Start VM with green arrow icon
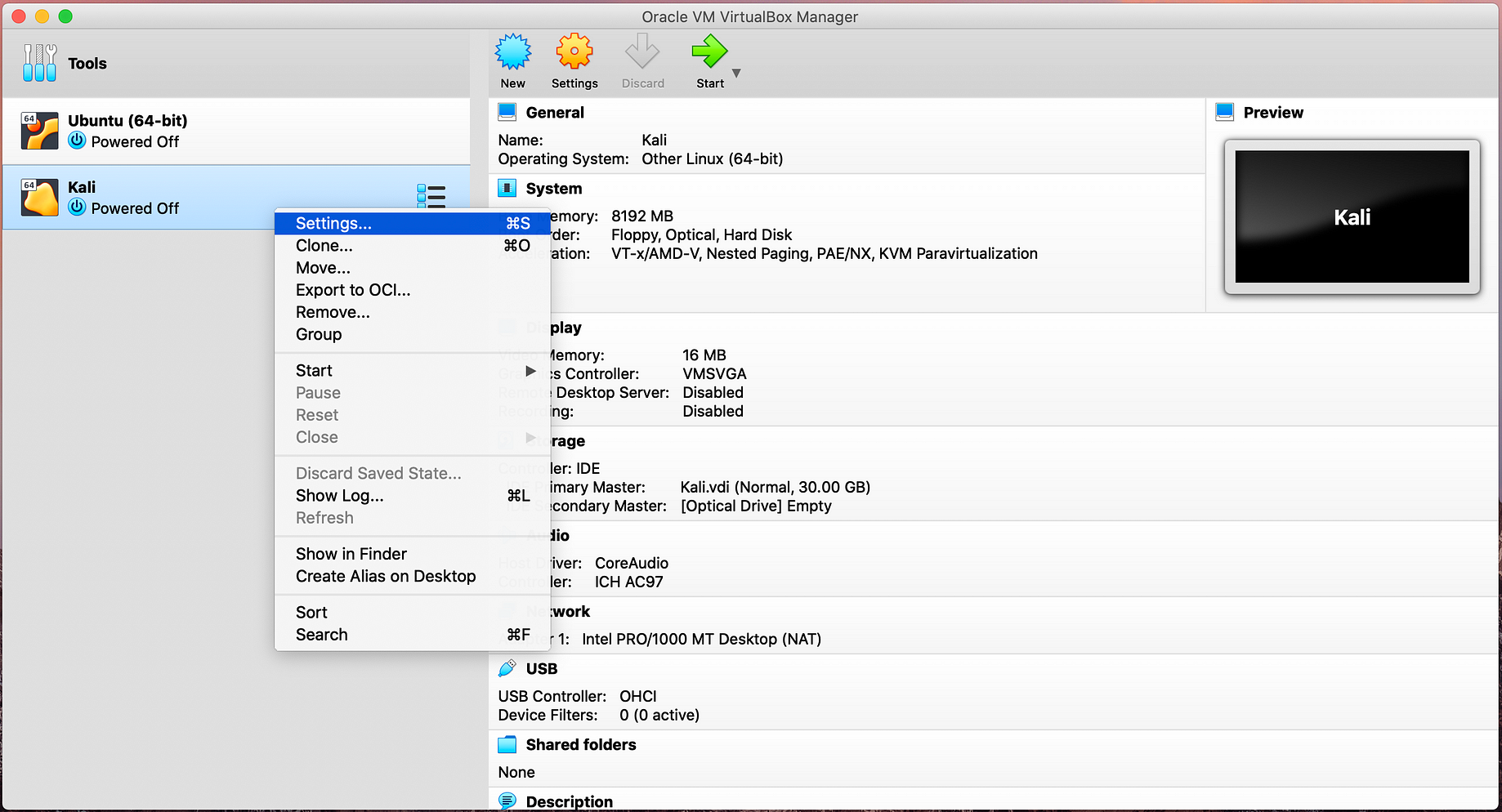Viewport: 1502px width, 812px height. 709,51
